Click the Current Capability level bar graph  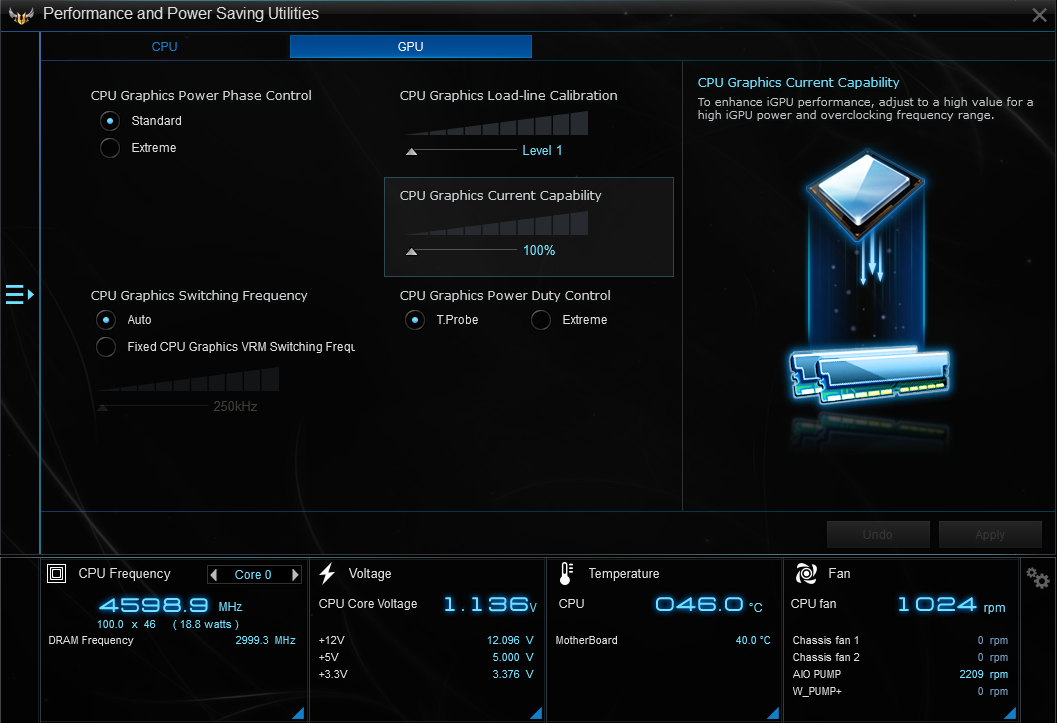click(497, 223)
